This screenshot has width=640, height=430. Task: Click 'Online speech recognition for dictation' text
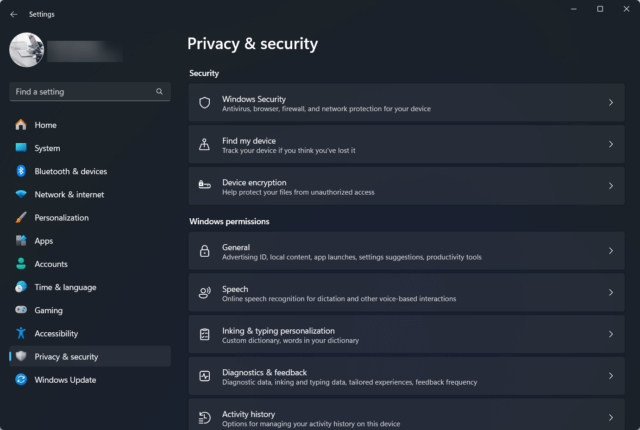point(339,299)
